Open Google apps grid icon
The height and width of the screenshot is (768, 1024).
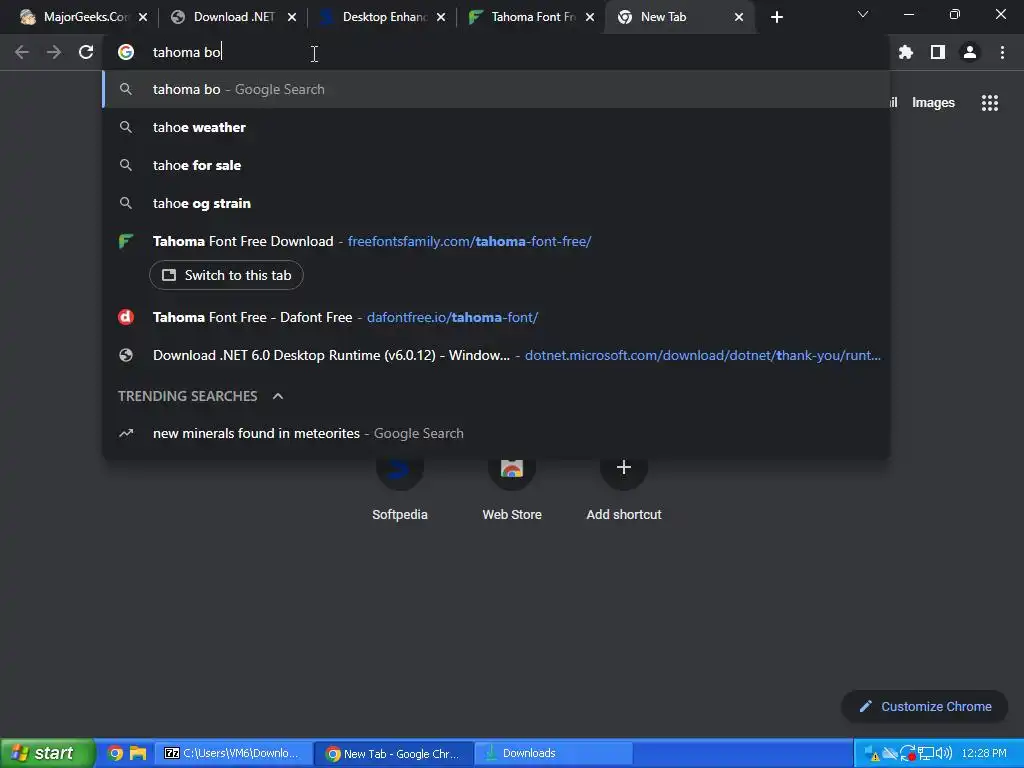pyautogui.click(x=990, y=103)
